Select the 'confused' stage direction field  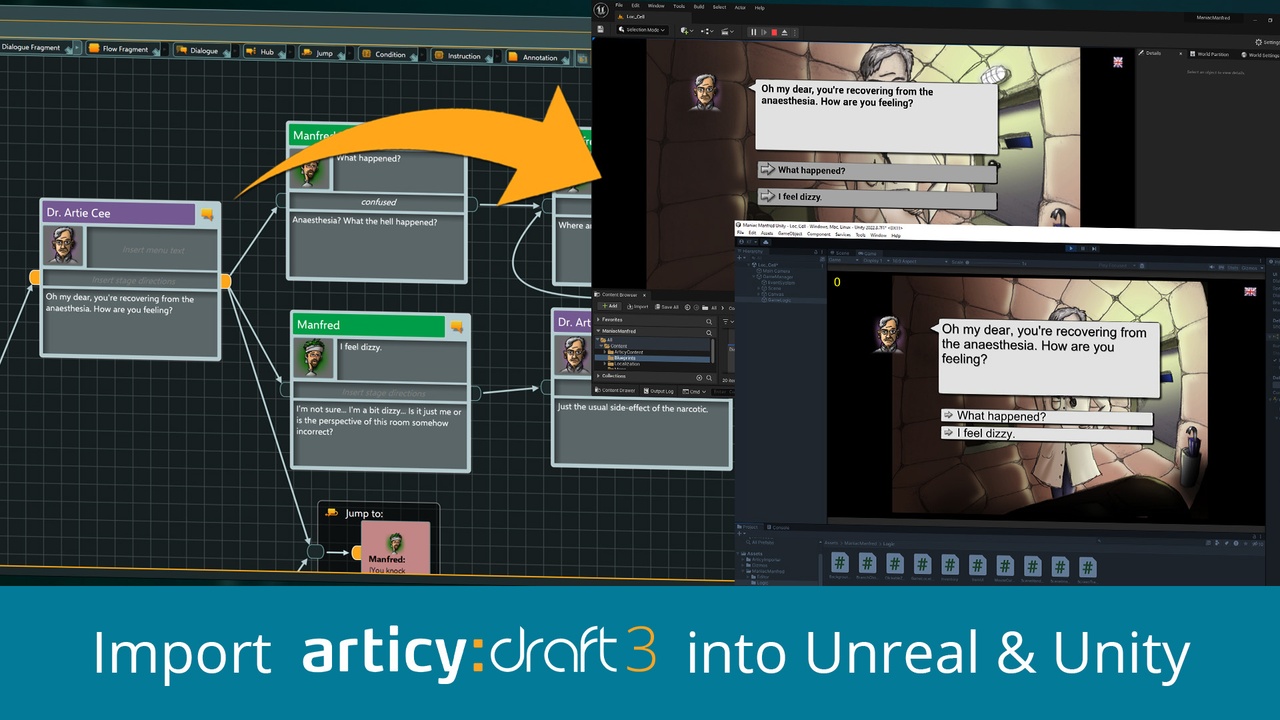tap(378, 203)
